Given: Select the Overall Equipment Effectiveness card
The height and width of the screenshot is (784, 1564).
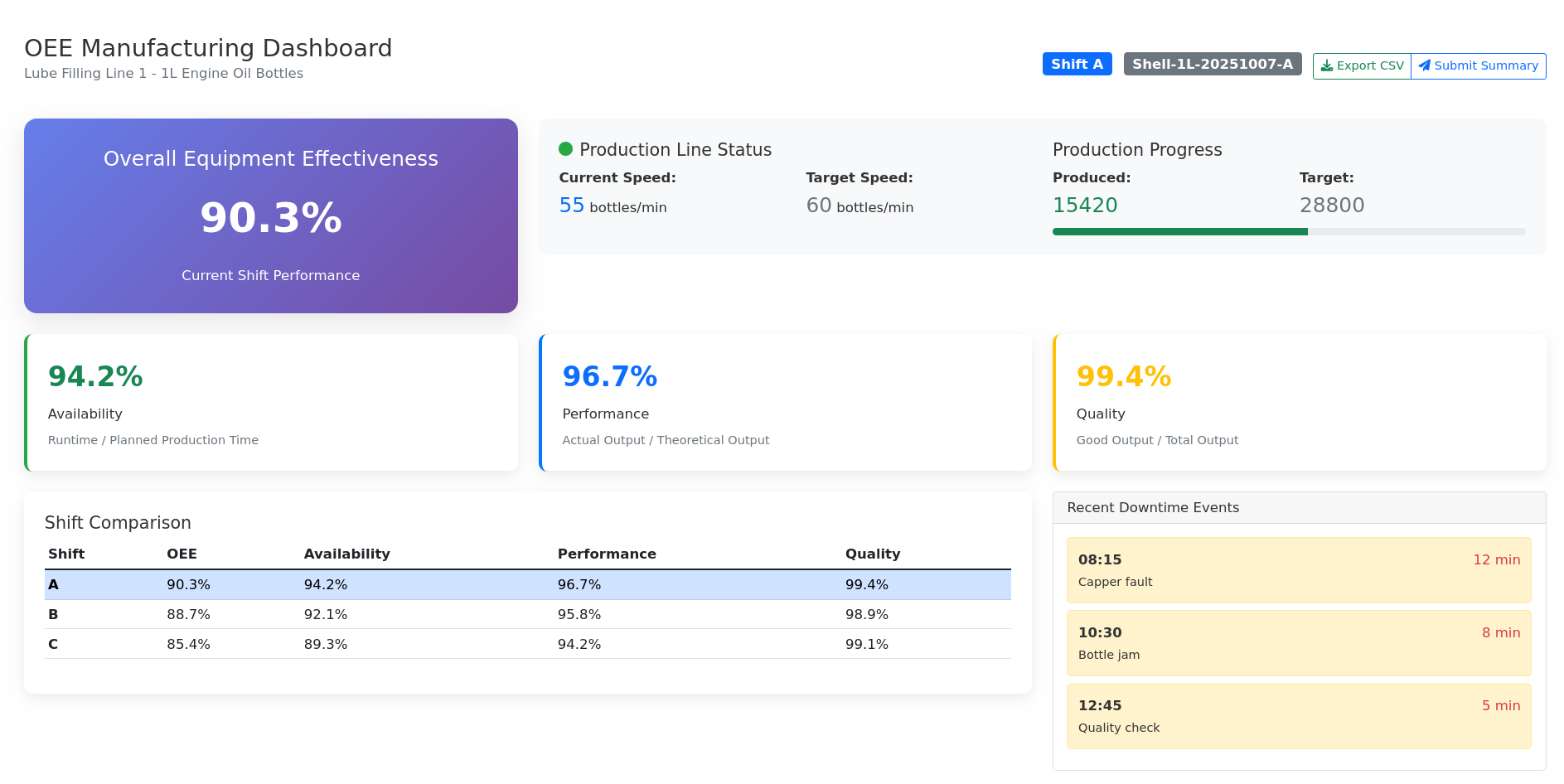Looking at the screenshot, I should pos(271,215).
